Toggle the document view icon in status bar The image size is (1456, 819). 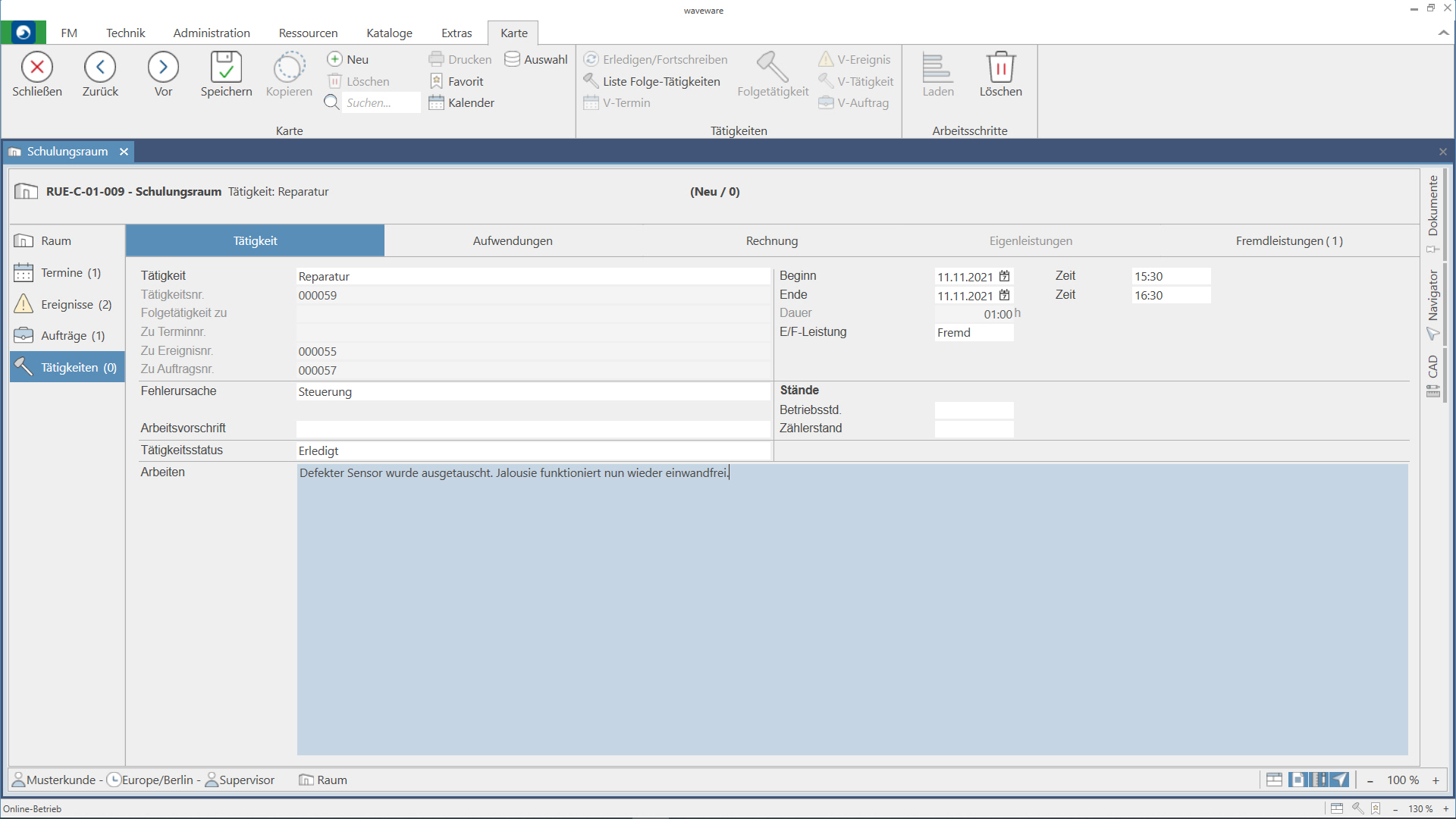click(x=1297, y=780)
